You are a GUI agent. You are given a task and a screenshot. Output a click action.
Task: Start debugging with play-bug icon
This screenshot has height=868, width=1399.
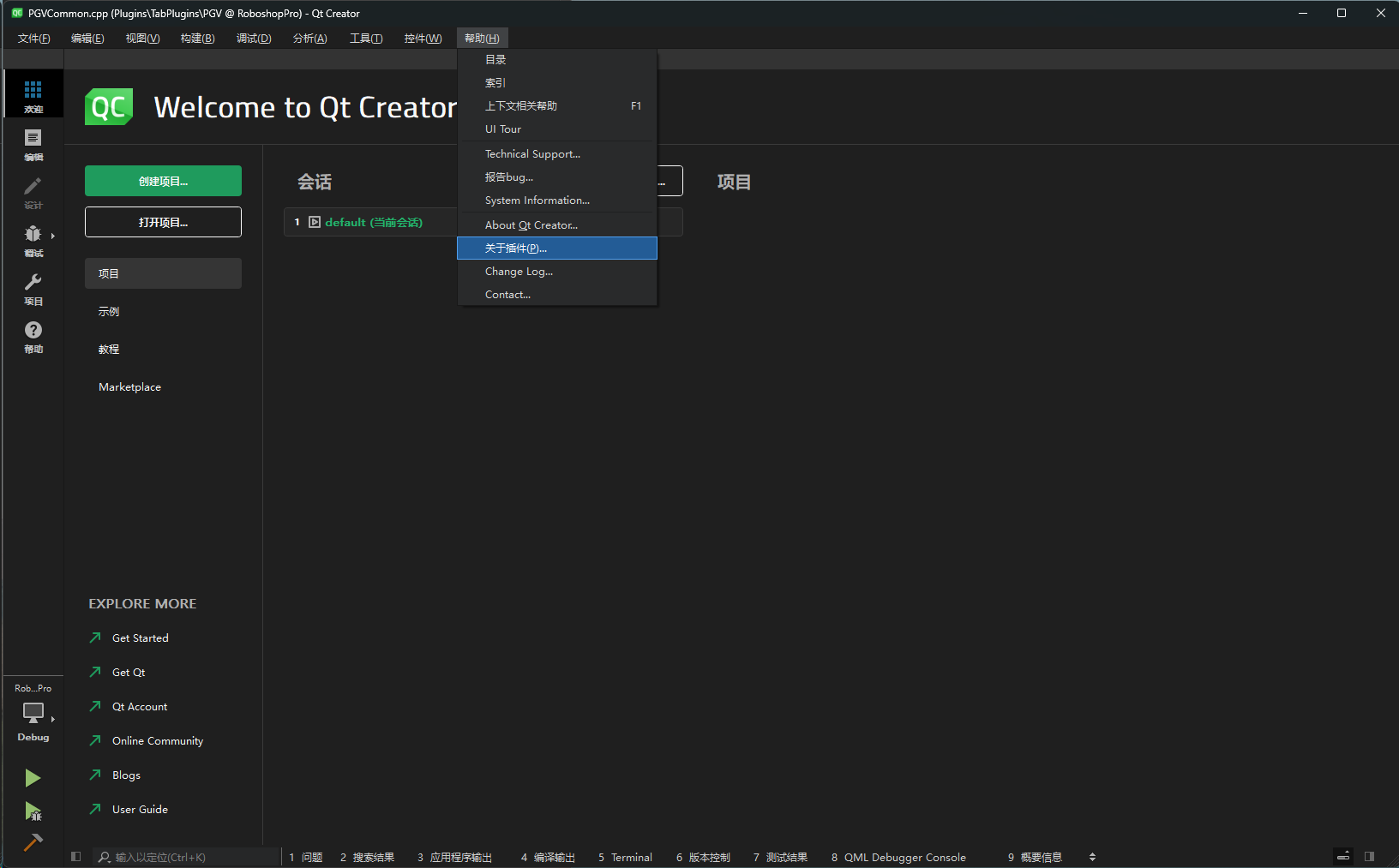point(33,811)
